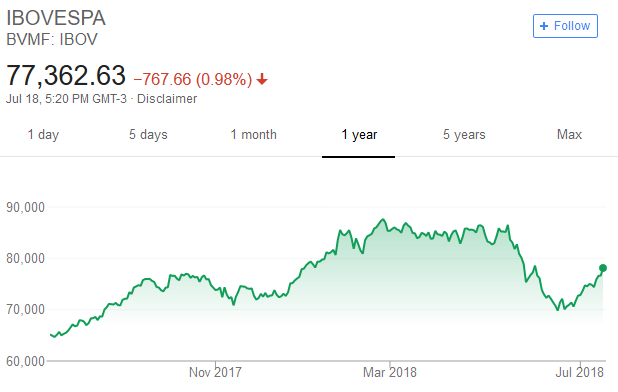Select the 1 day tab
The height and width of the screenshot is (392, 618).
tap(43, 135)
